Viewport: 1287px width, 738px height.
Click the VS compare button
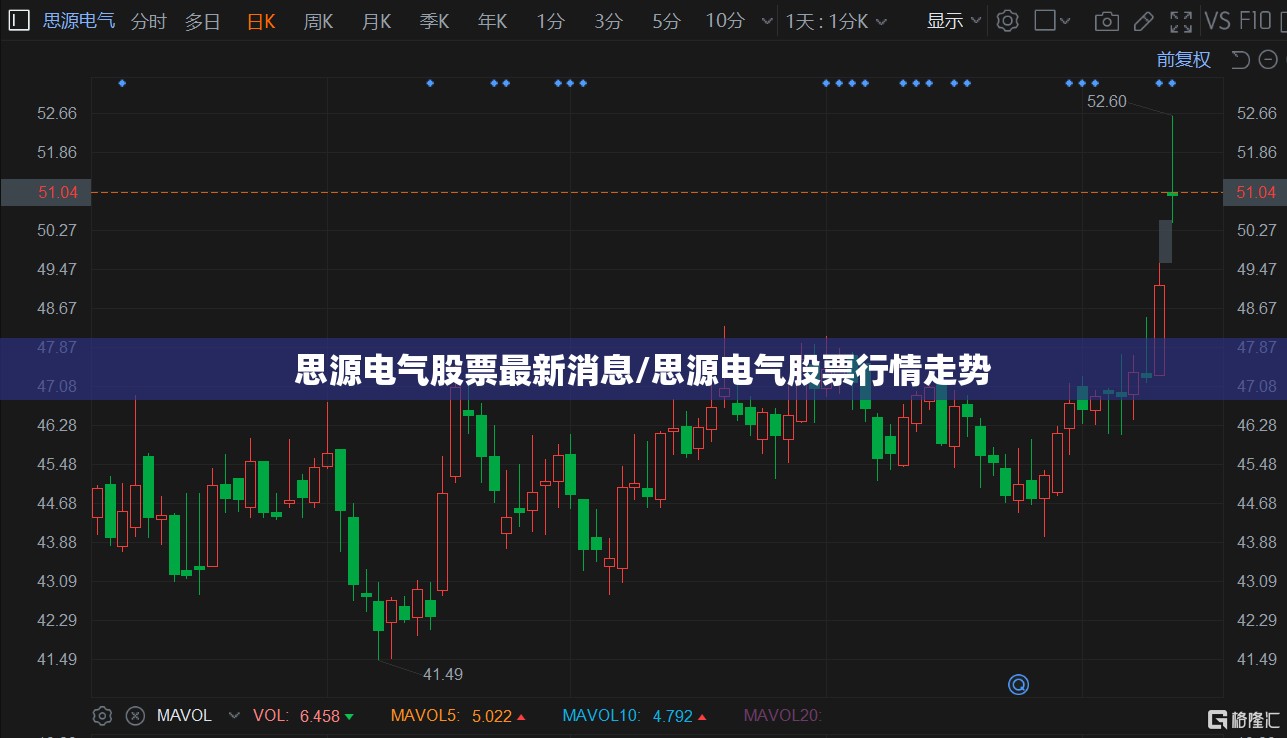(x=1218, y=20)
